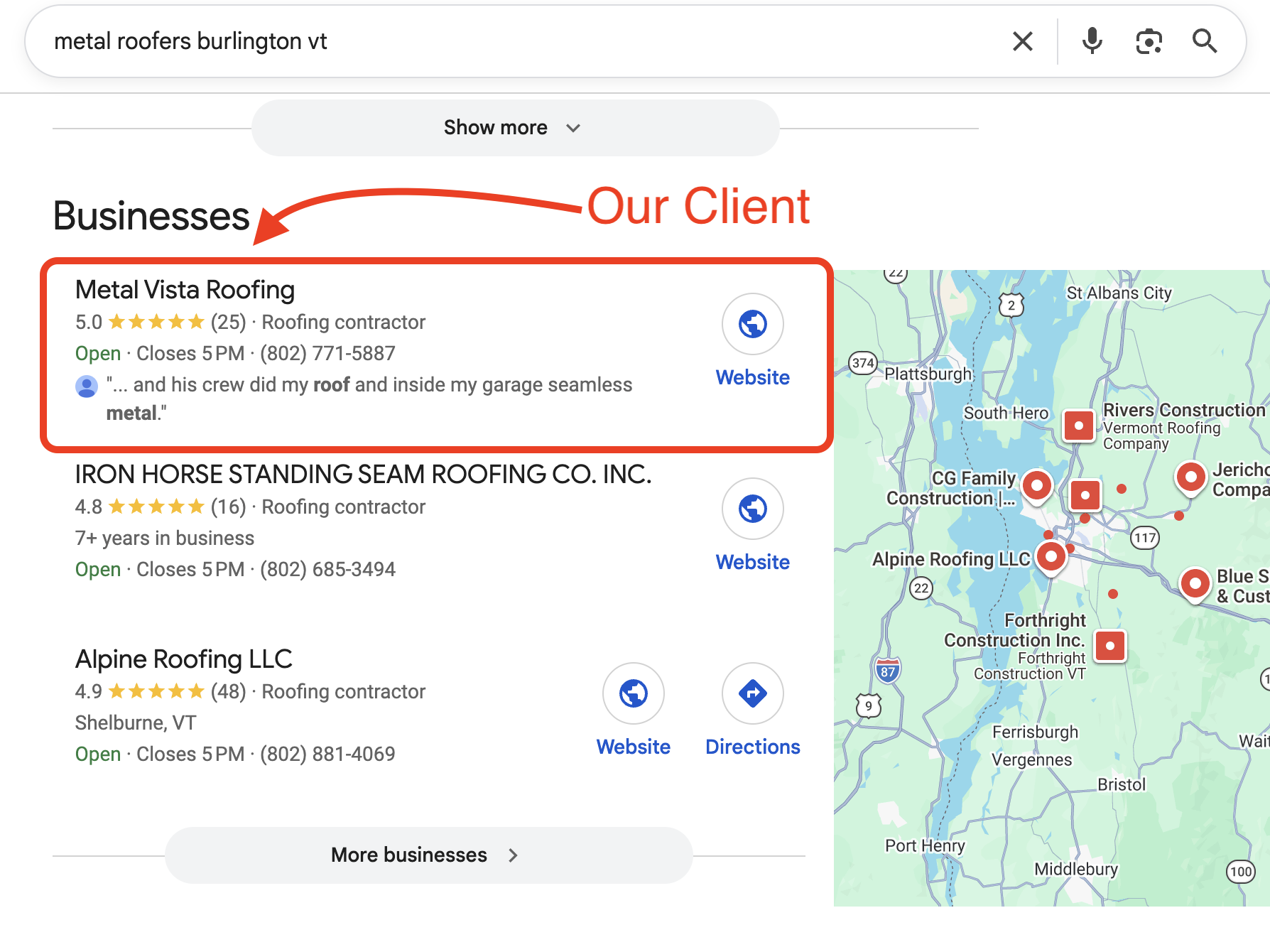Viewport: 1270px width, 952px height.
Task: Click the 'Bristol' map label
Action: [1122, 784]
